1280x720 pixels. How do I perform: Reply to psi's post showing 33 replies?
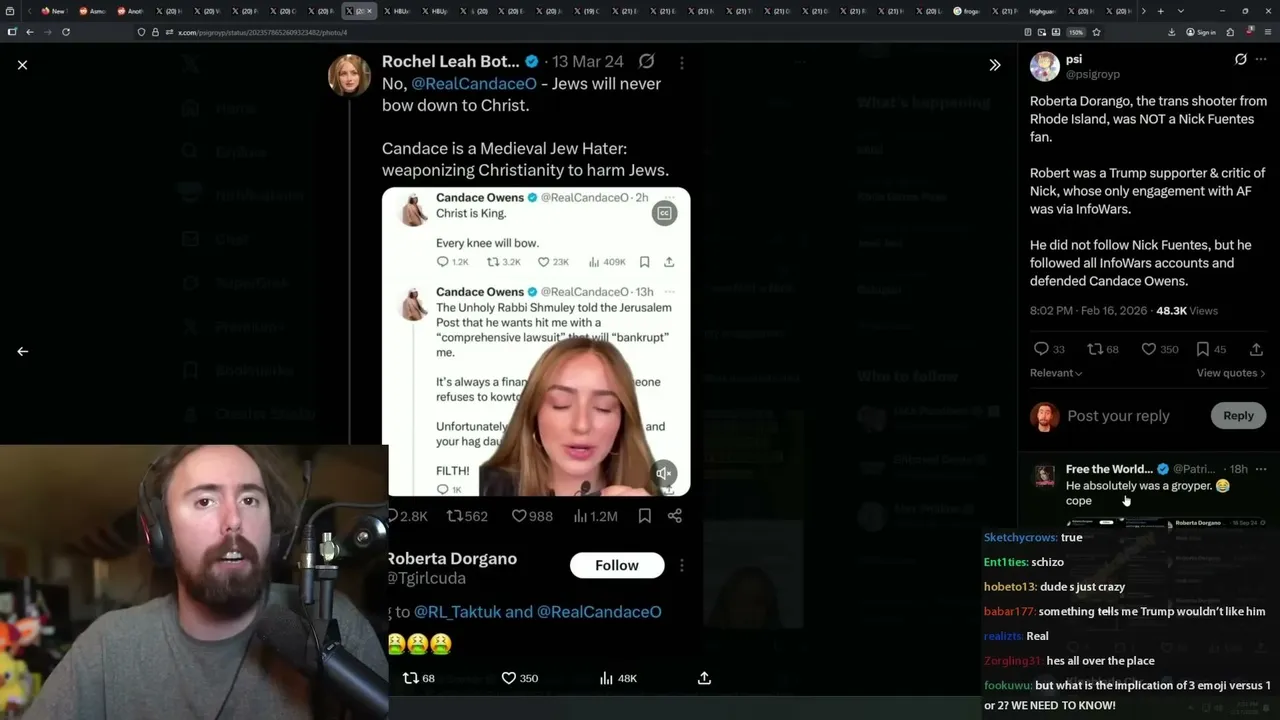pos(1049,349)
